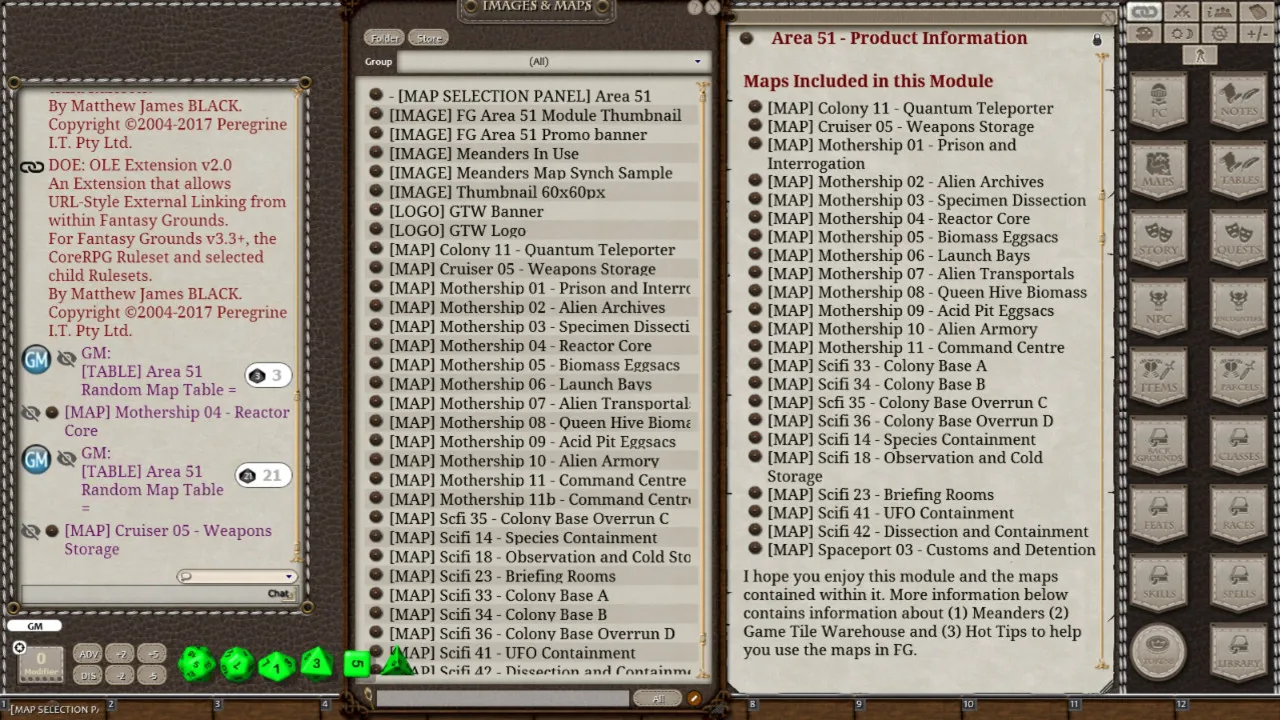The image size is (1280, 720).
Task: Open the Feats sidebar button
Action: tap(1159, 514)
